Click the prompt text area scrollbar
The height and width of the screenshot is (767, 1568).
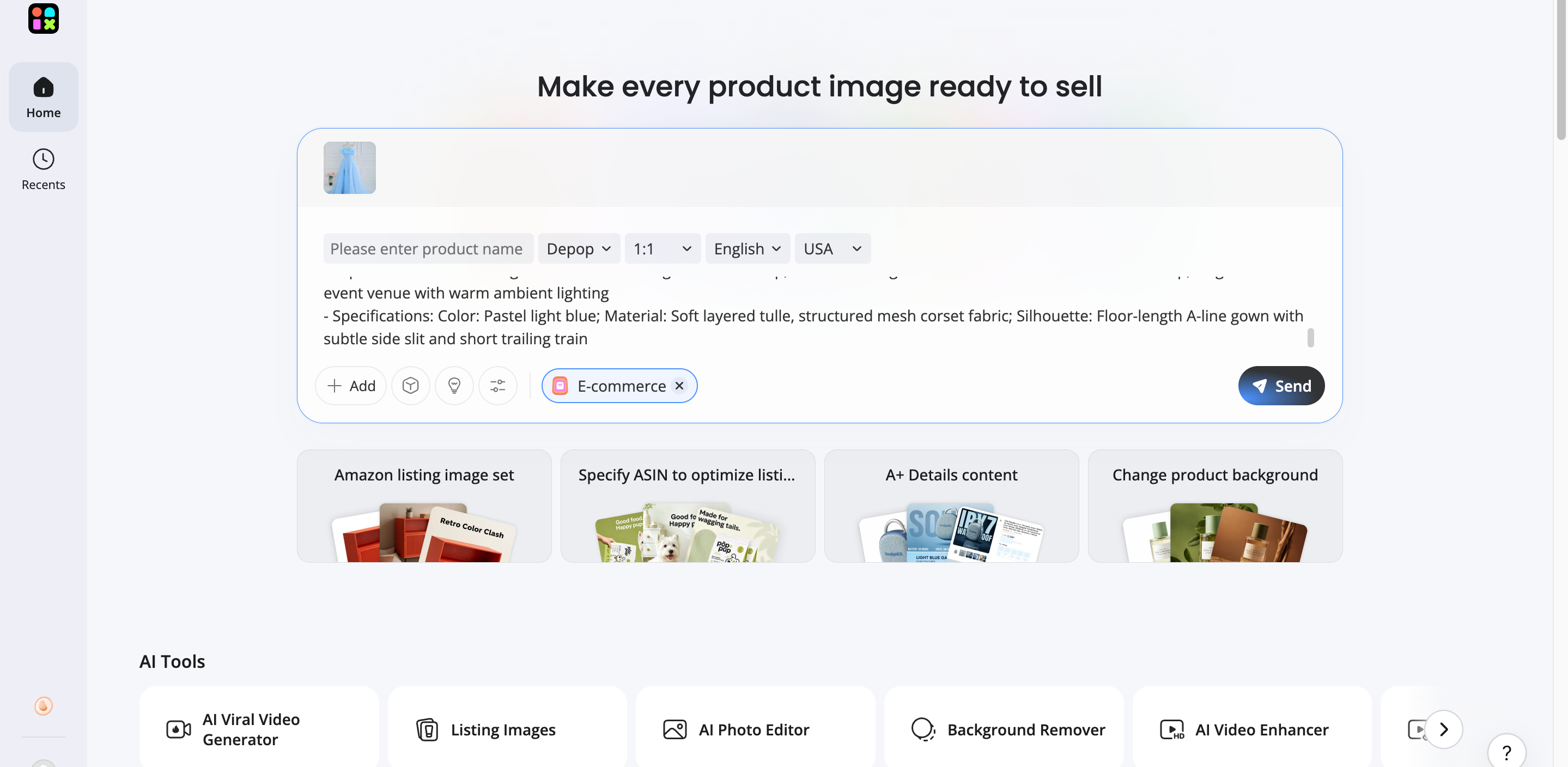[x=1310, y=338]
